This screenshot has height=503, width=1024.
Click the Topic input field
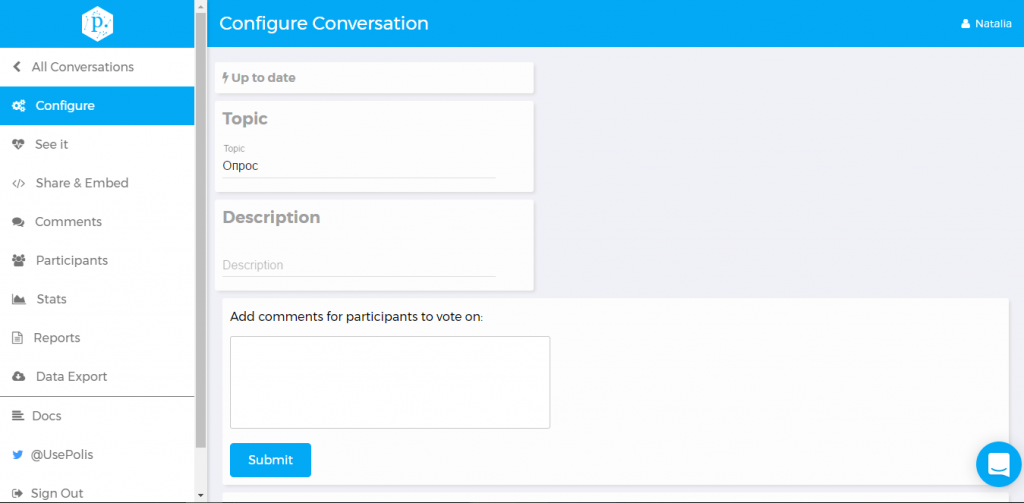coord(359,166)
